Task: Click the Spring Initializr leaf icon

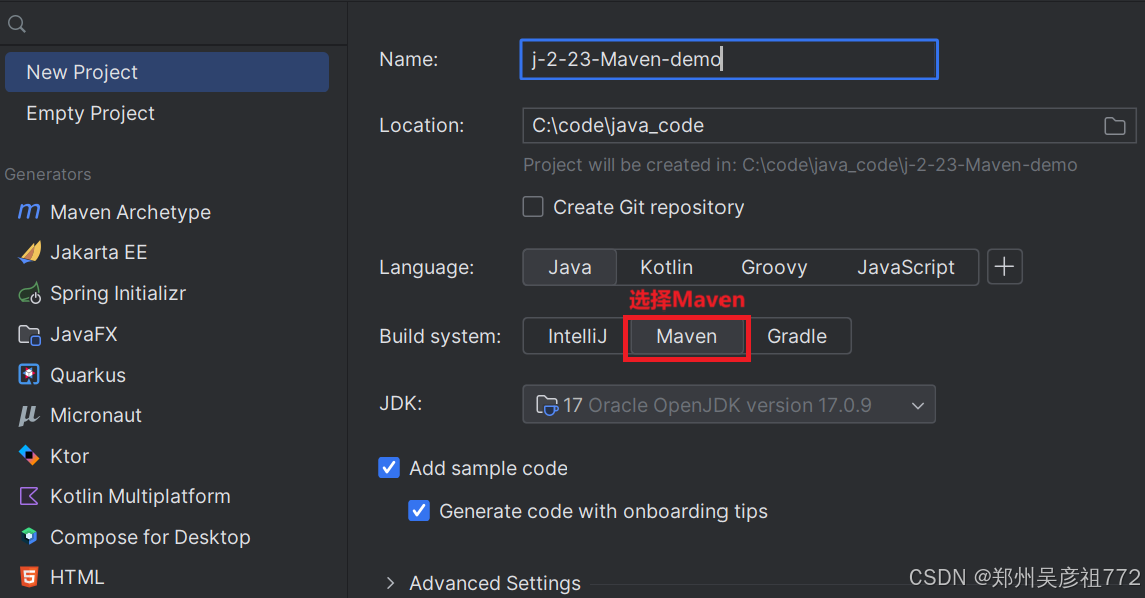Action: pyautogui.click(x=29, y=294)
